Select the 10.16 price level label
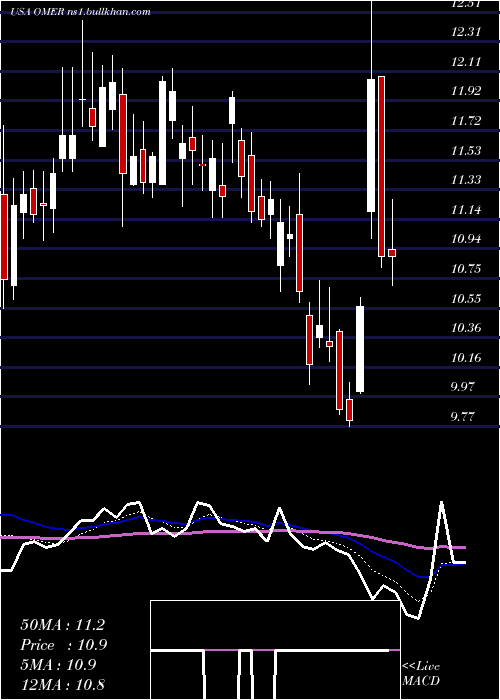This screenshot has width=500, height=700. pyautogui.click(x=468, y=358)
